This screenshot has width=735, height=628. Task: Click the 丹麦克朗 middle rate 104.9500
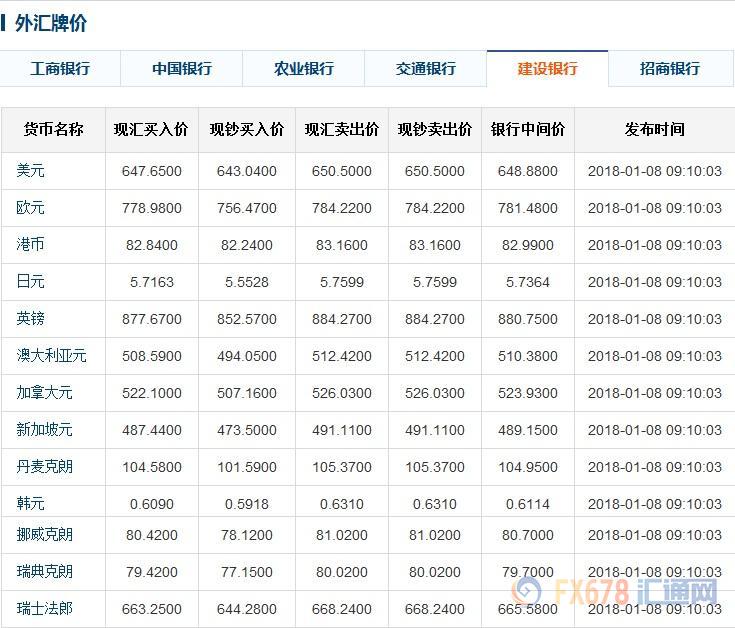tap(528, 467)
